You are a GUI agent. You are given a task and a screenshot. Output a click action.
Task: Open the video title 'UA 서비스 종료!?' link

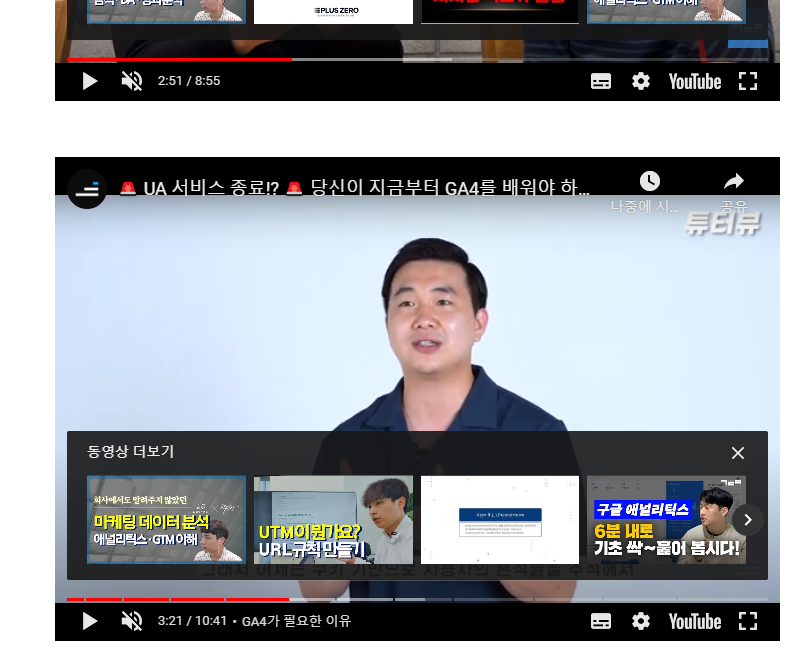click(x=354, y=188)
